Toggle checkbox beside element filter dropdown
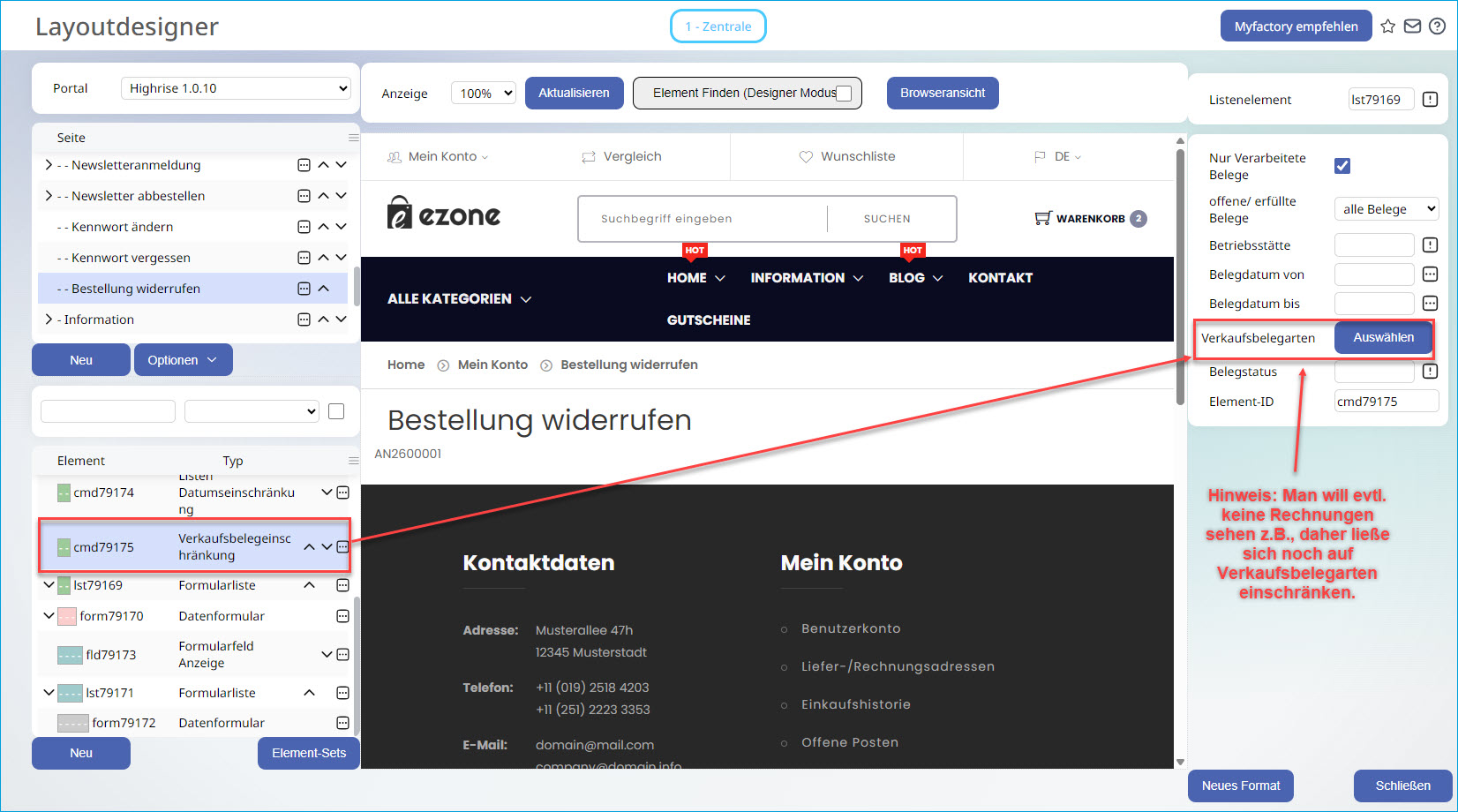The width and height of the screenshot is (1458, 812). coord(336,411)
